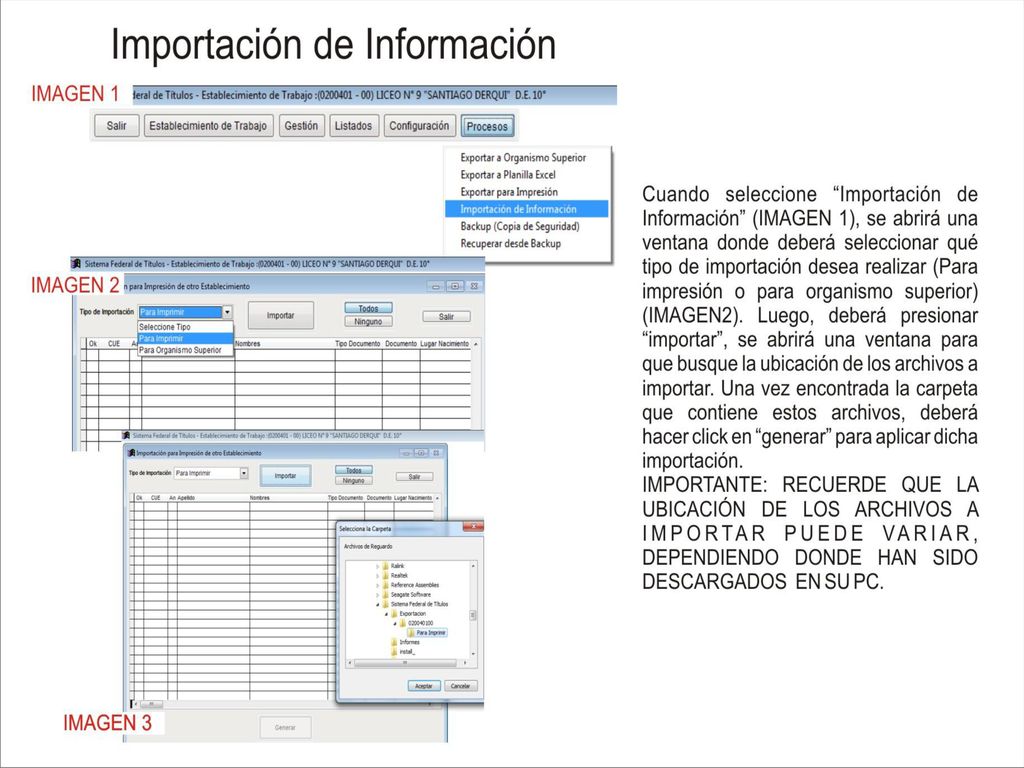Collapse Sistema Federal de Títulos folder arrow
Image resolution: width=1024 pixels, height=768 pixels.
click(x=377, y=604)
